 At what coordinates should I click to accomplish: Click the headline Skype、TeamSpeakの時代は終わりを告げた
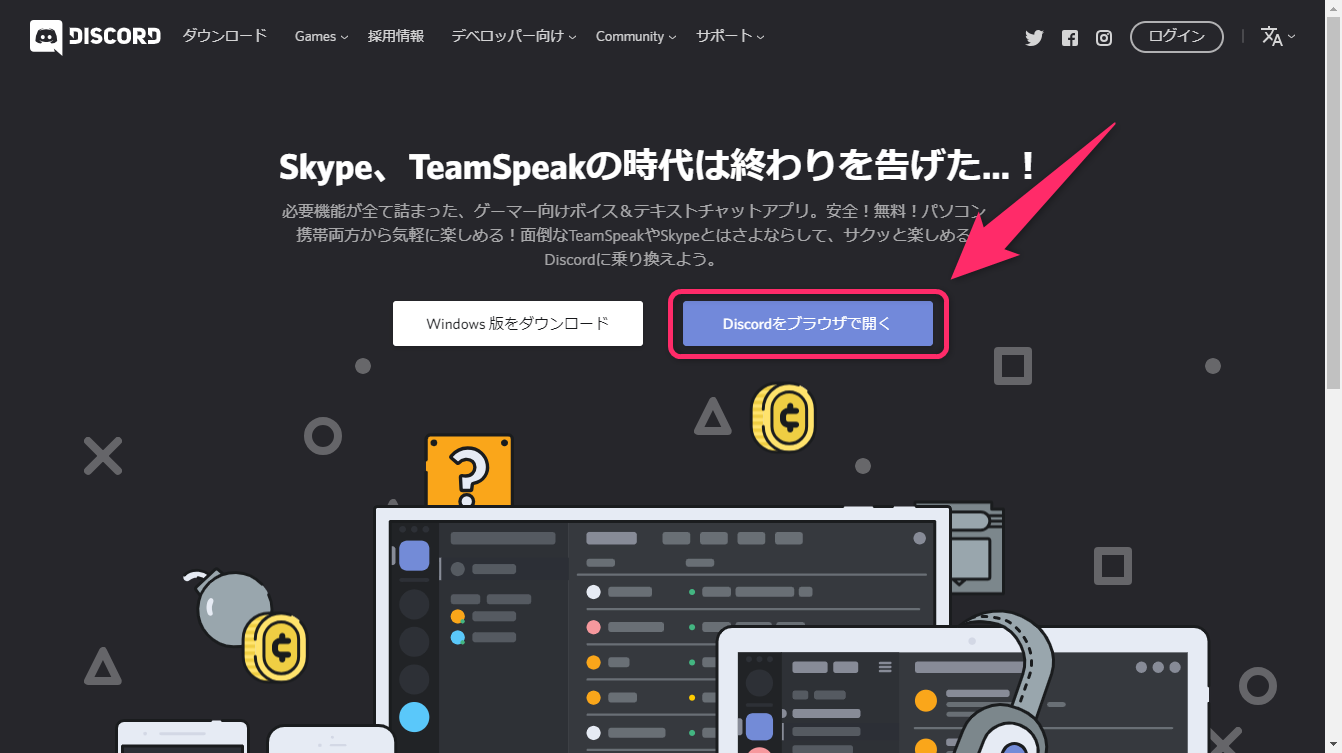(658, 166)
